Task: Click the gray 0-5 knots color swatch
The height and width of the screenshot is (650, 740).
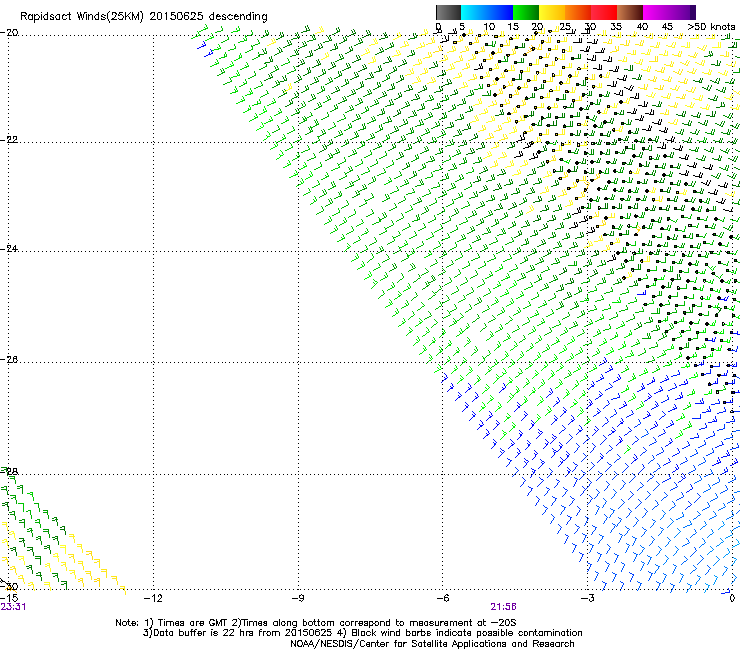Action: (x=448, y=12)
